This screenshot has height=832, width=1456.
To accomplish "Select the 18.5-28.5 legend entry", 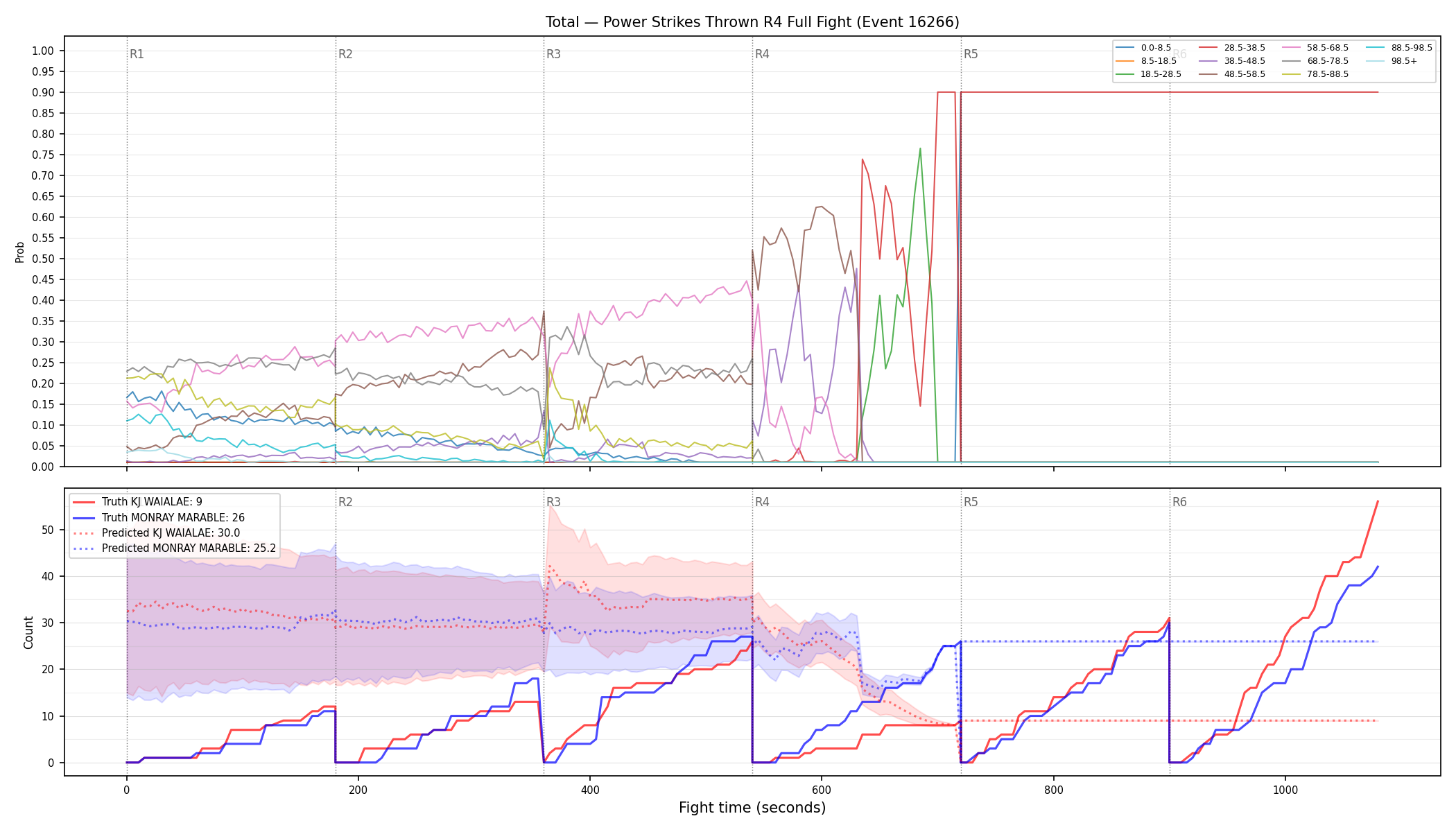I will click(x=1149, y=74).
